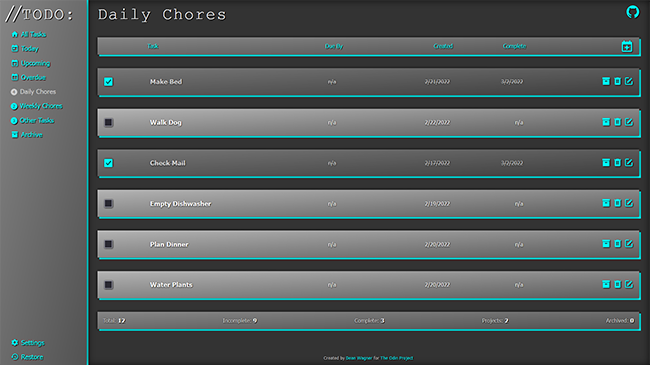This screenshot has width=650, height=365.
Task: Show Today's tasks
Action: [x=25, y=49]
